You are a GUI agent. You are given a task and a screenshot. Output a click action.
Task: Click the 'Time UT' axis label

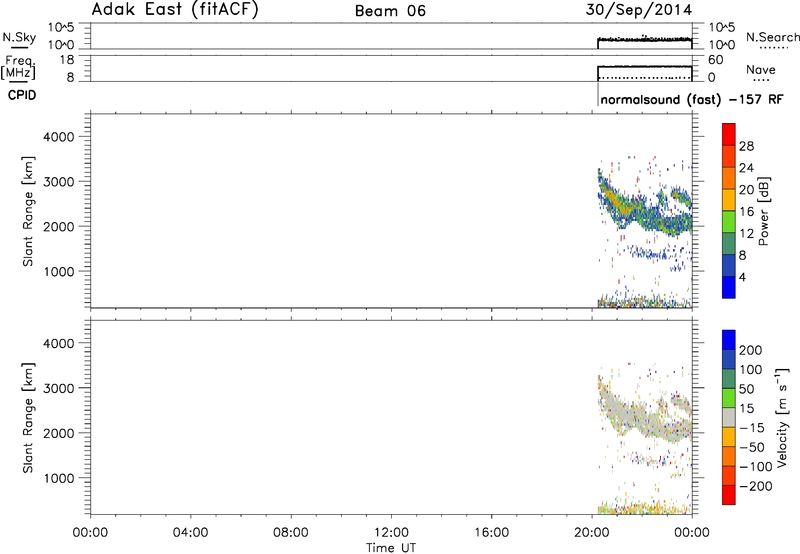pos(391,547)
